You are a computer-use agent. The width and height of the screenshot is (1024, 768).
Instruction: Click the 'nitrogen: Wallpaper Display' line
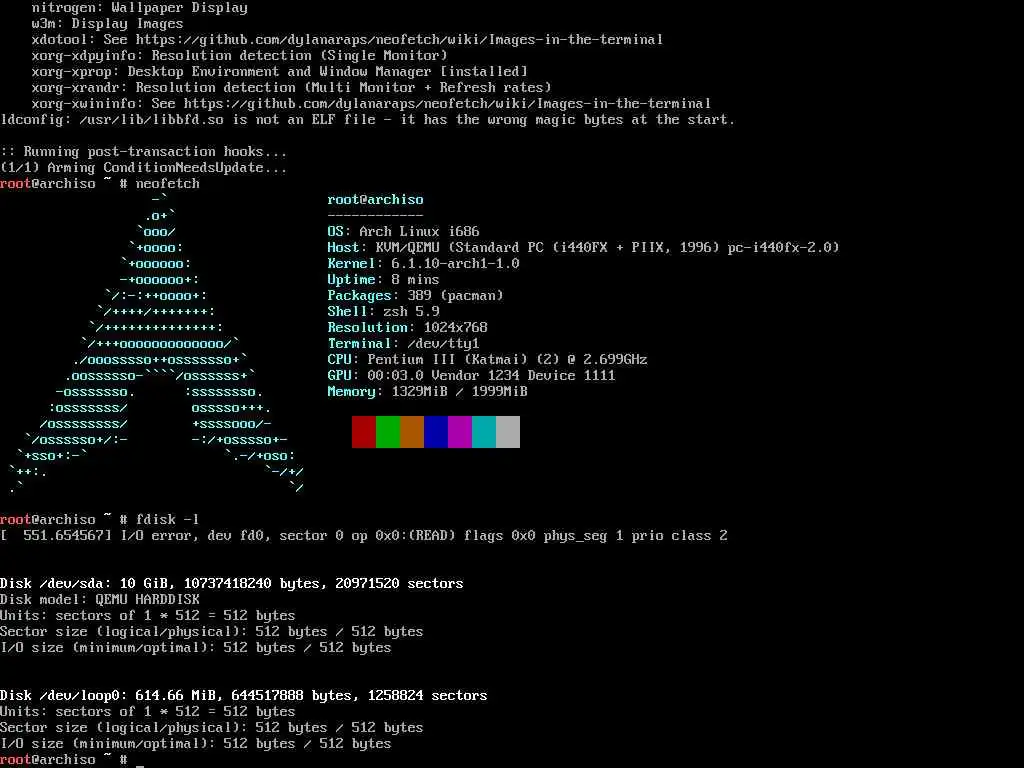pos(140,8)
